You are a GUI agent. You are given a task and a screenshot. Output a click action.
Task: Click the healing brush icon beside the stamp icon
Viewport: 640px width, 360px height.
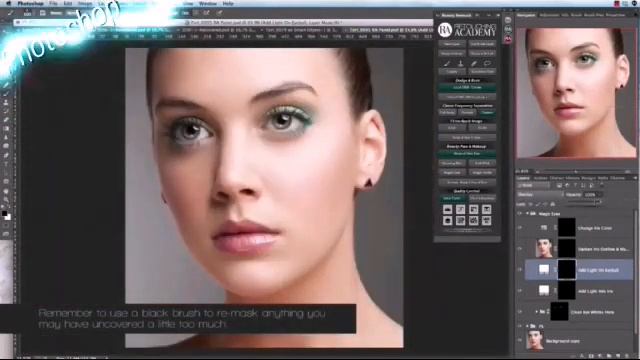tap(474, 63)
